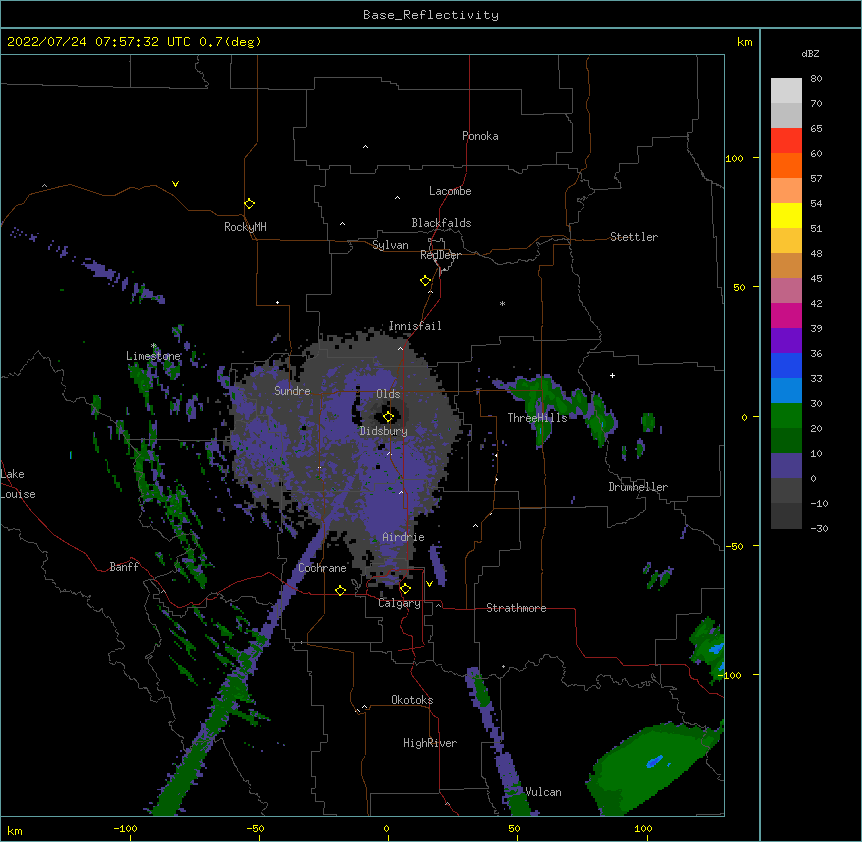Click the Cochrane town label
Screen dimensions: 862x842
(322, 568)
